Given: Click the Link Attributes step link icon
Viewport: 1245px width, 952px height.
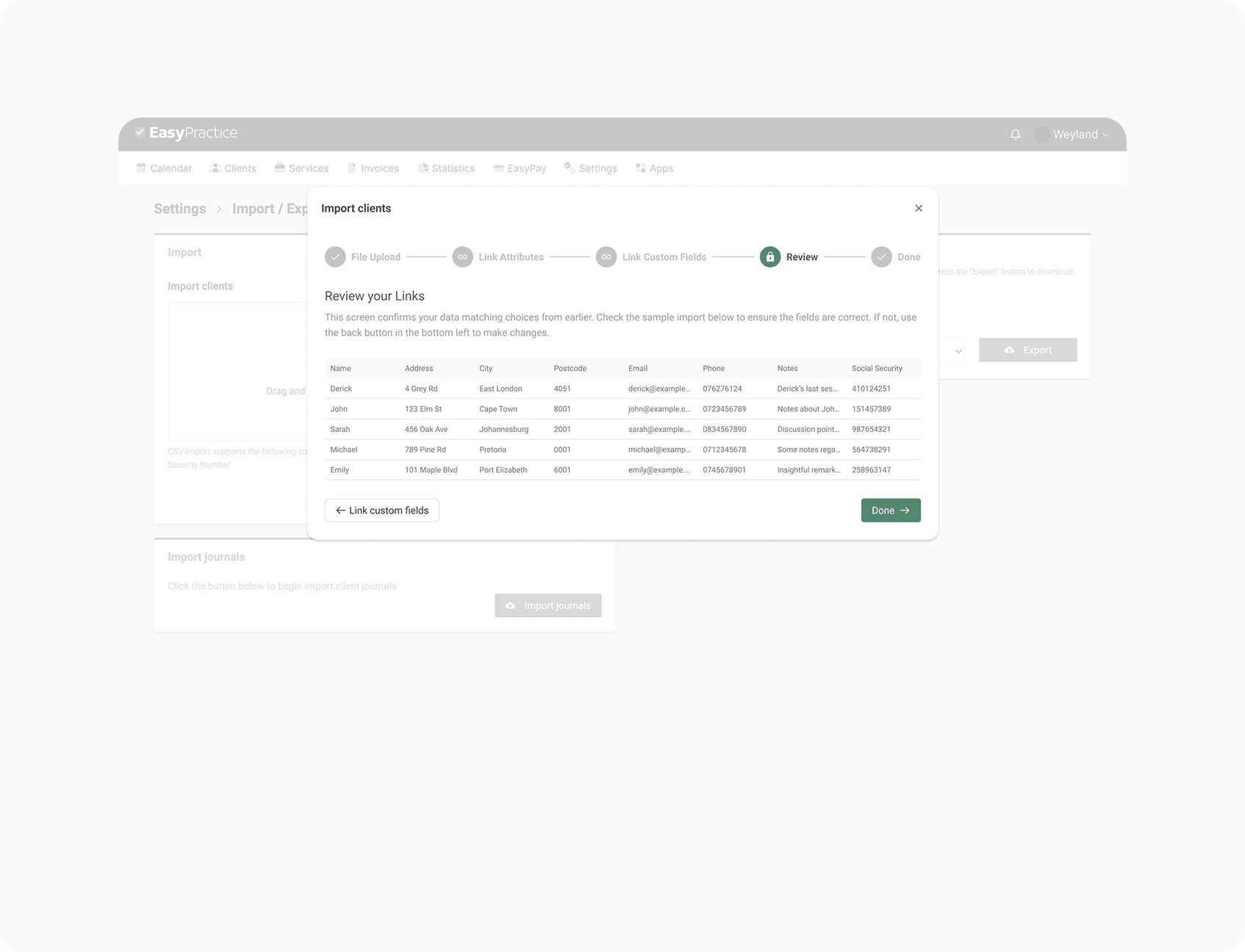Looking at the screenshot, I should tap(462, 257).
